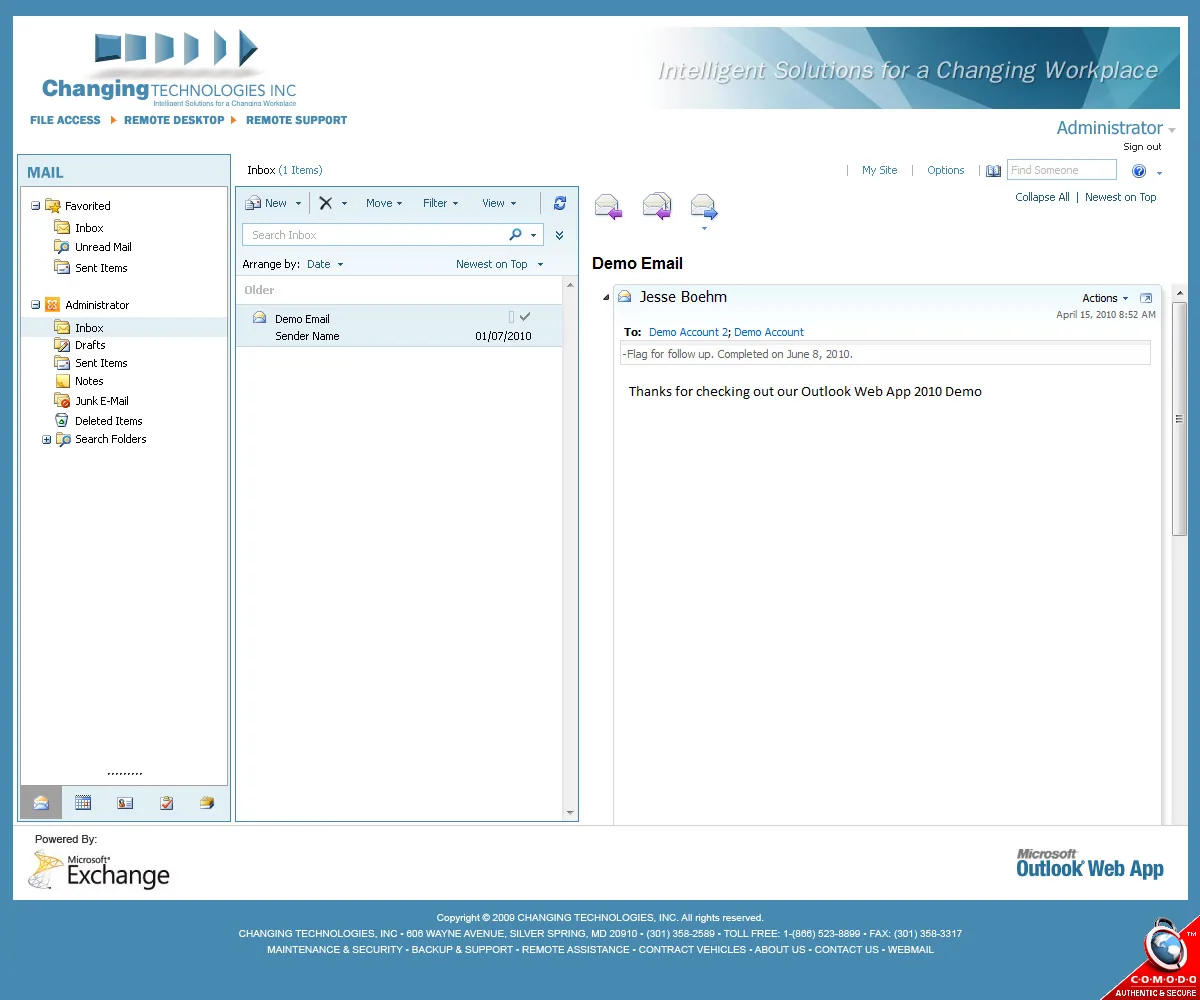Open the Delete dropdown arrow
The image size is (1200, 1000).
(344, 204)
